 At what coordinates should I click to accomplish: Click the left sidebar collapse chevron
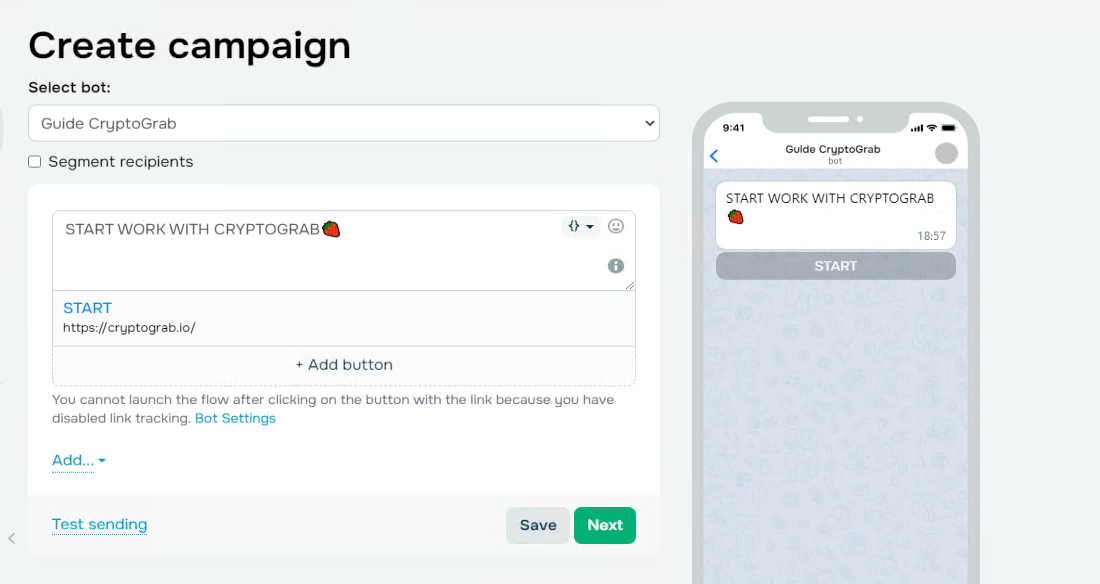click(x=12, y=538)
